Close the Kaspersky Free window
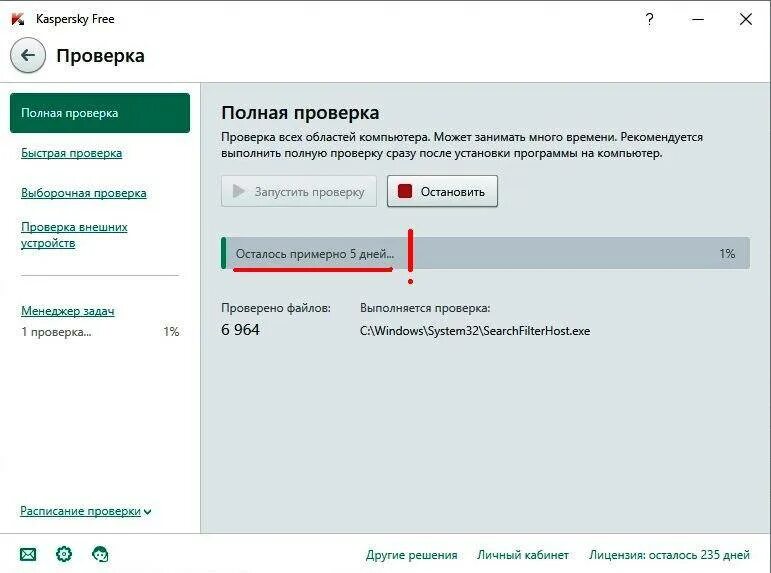771x573 pixels. tap(746, 19)
